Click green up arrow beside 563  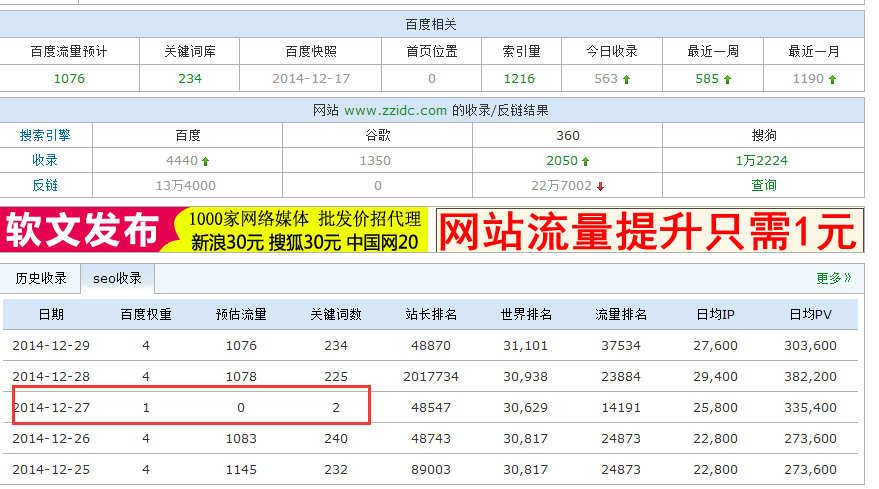(x=627, y=79)
